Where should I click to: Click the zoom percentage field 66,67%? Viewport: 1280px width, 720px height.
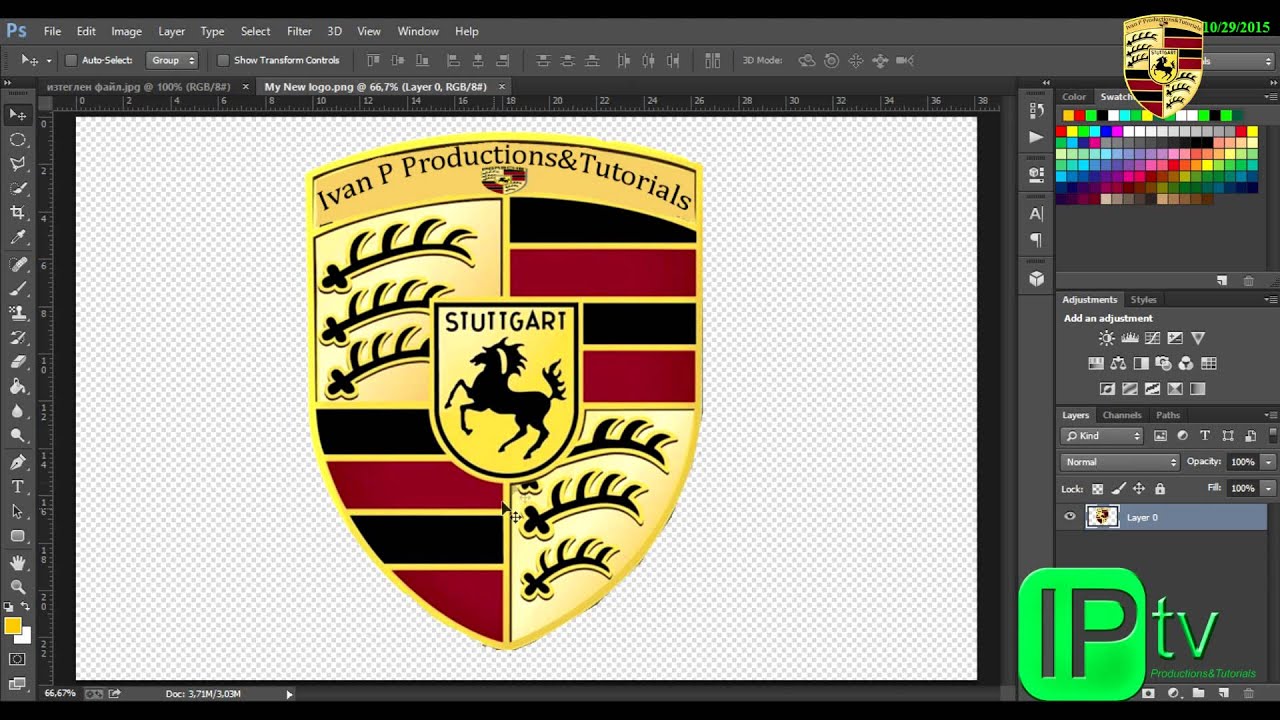[x=60, y=693]
